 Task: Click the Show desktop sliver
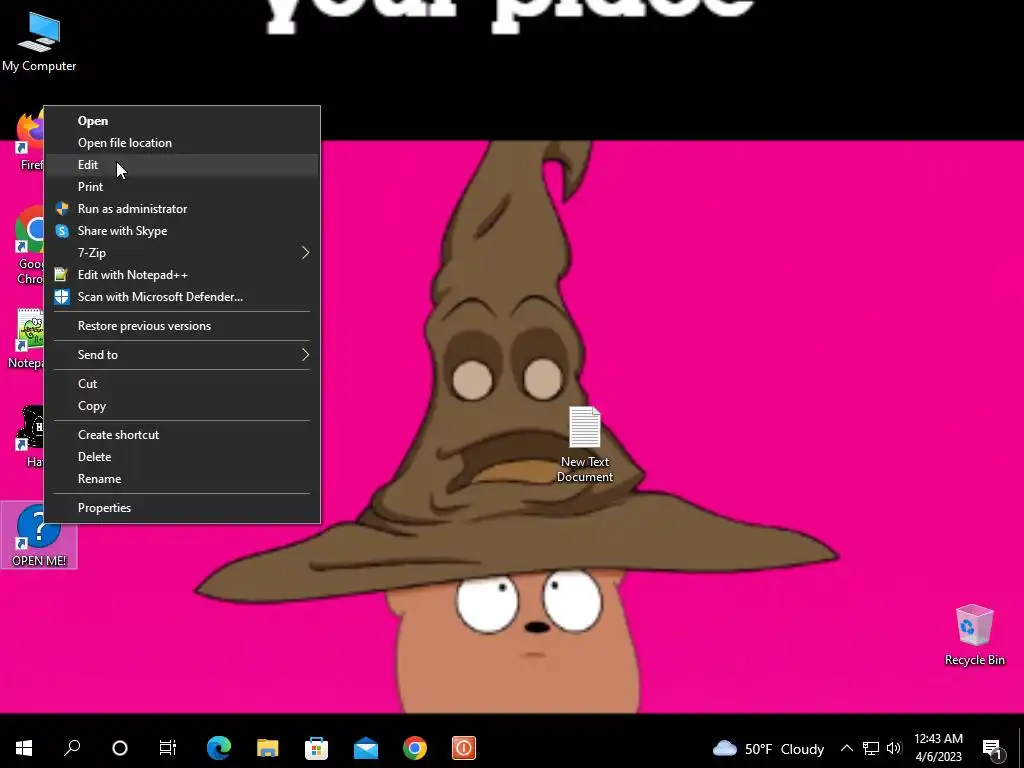click(1021, 748)
